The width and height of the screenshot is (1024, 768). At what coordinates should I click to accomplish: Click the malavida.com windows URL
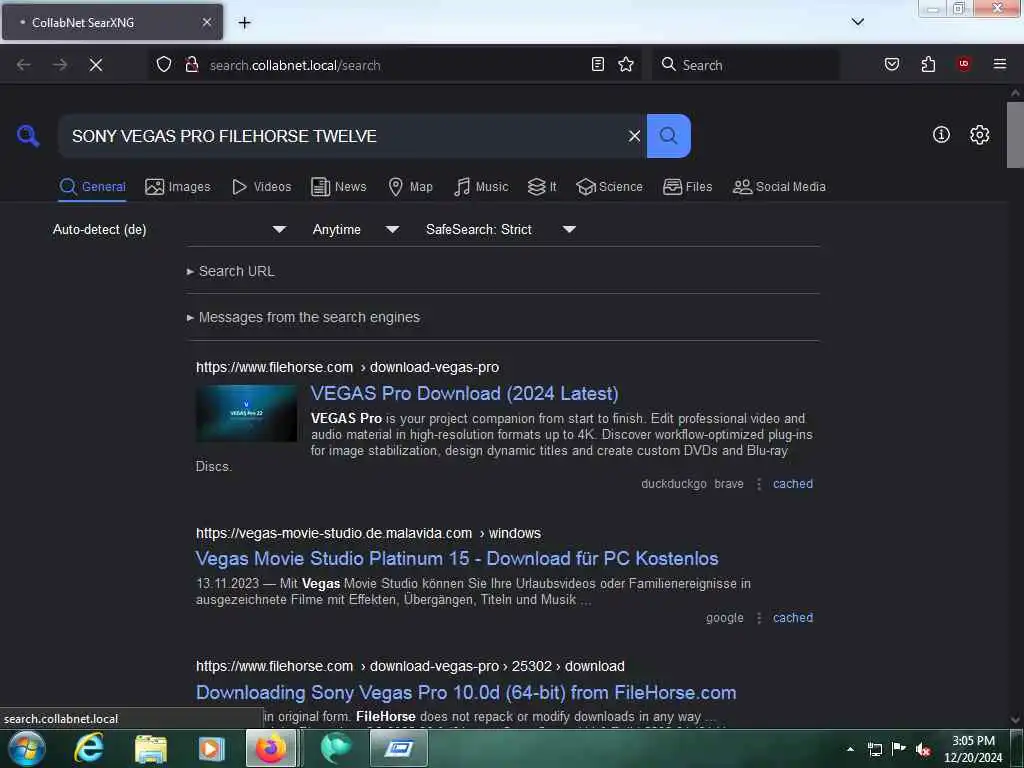click(x=368, y=533)
